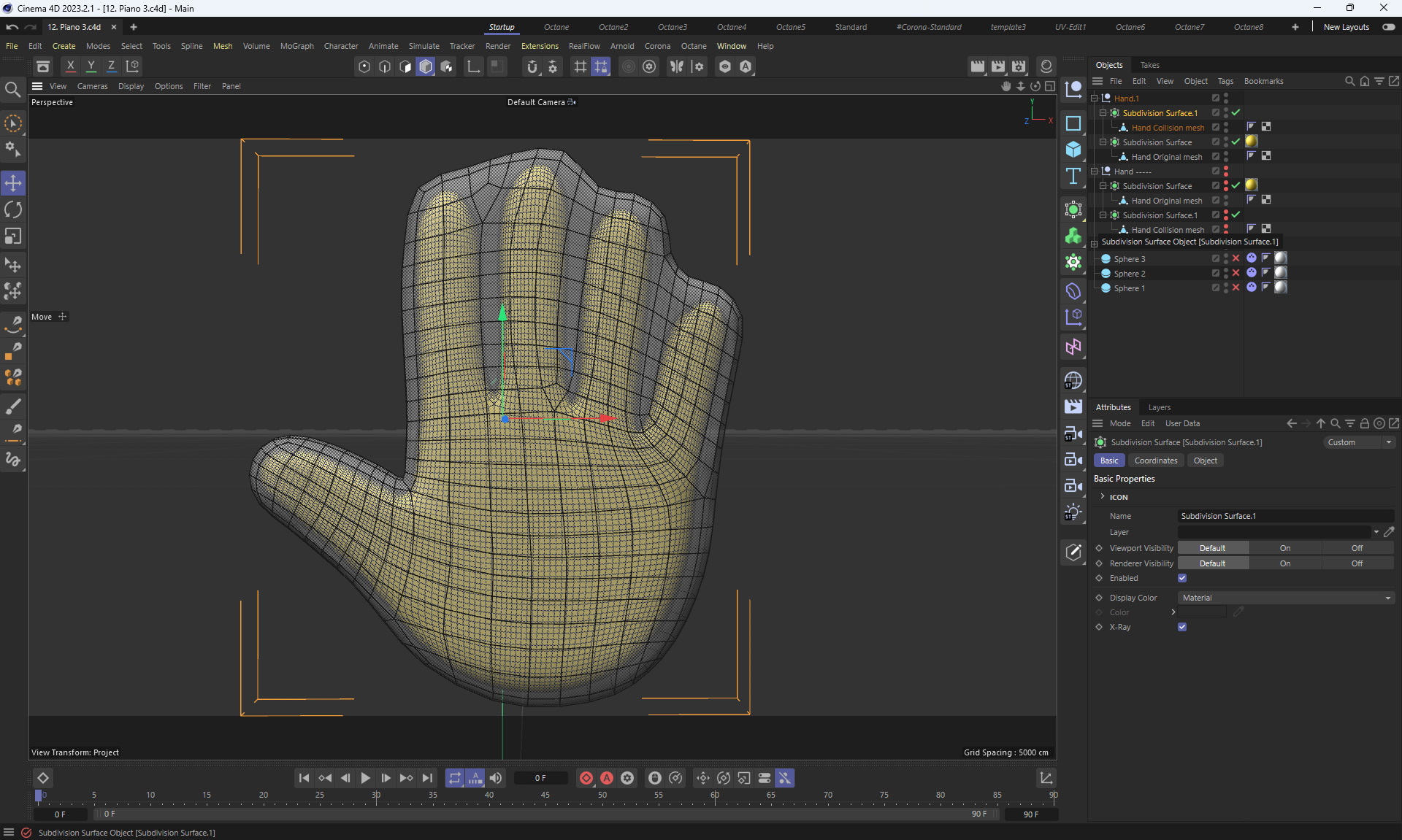Image resolution: width=1402 pixels, height=840 pixels.
Task: Click the Name input field
Action: point(1285,516)
